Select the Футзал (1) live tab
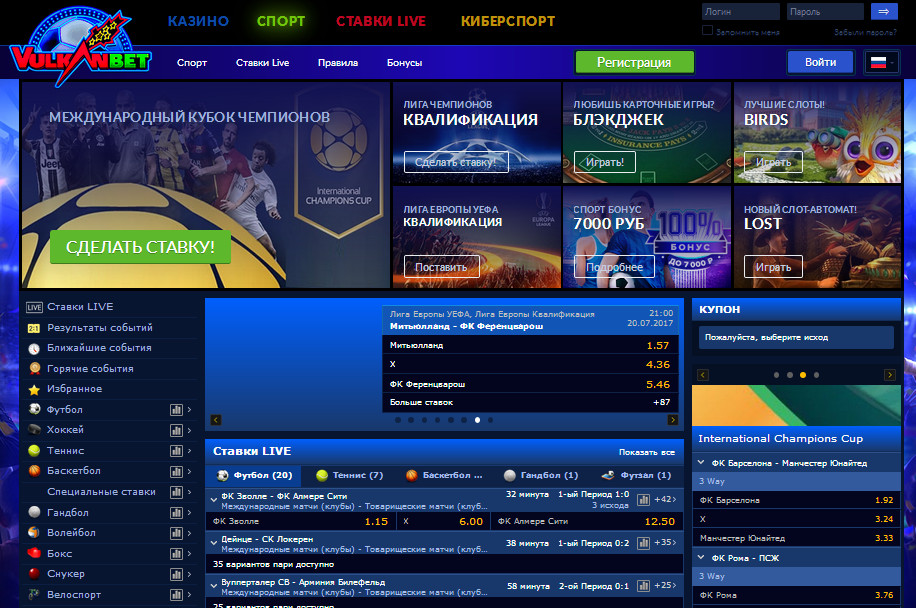The height and width of the screenshot is (608, 916). point(636,475)
